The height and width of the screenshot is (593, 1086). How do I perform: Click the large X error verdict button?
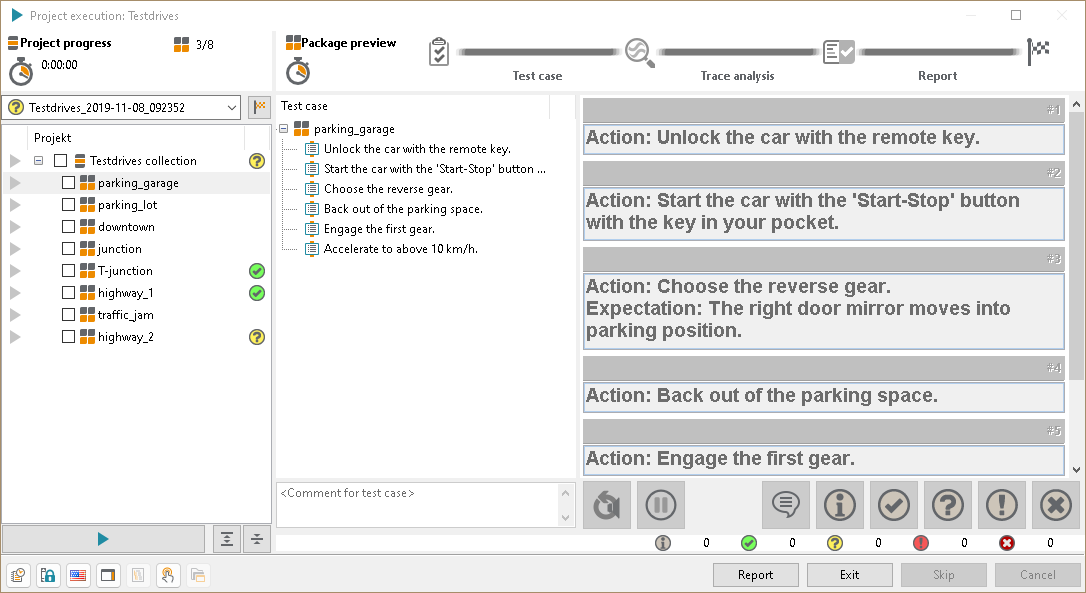point(1056,505)
